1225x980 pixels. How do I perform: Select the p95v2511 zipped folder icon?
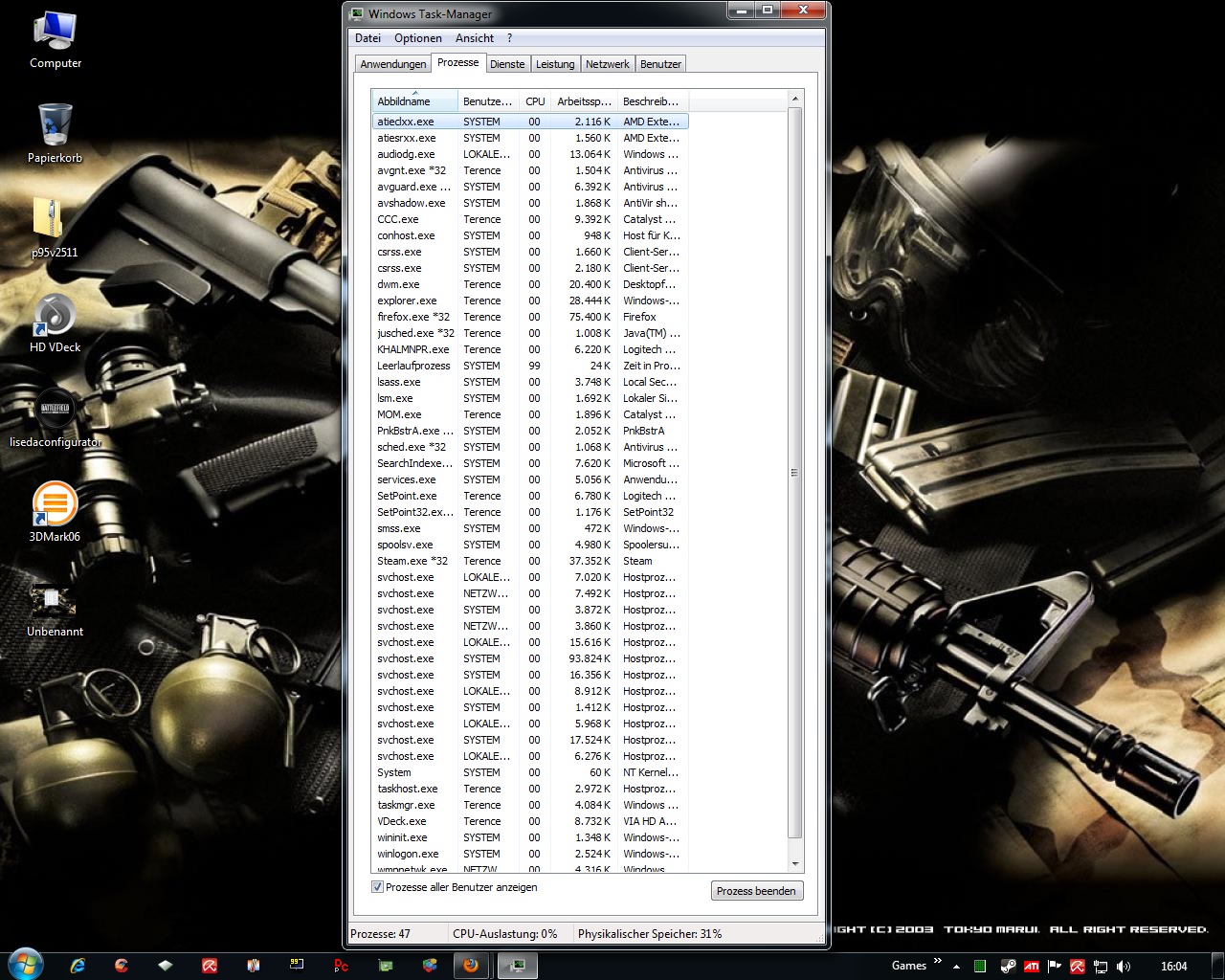coord(55,228)
